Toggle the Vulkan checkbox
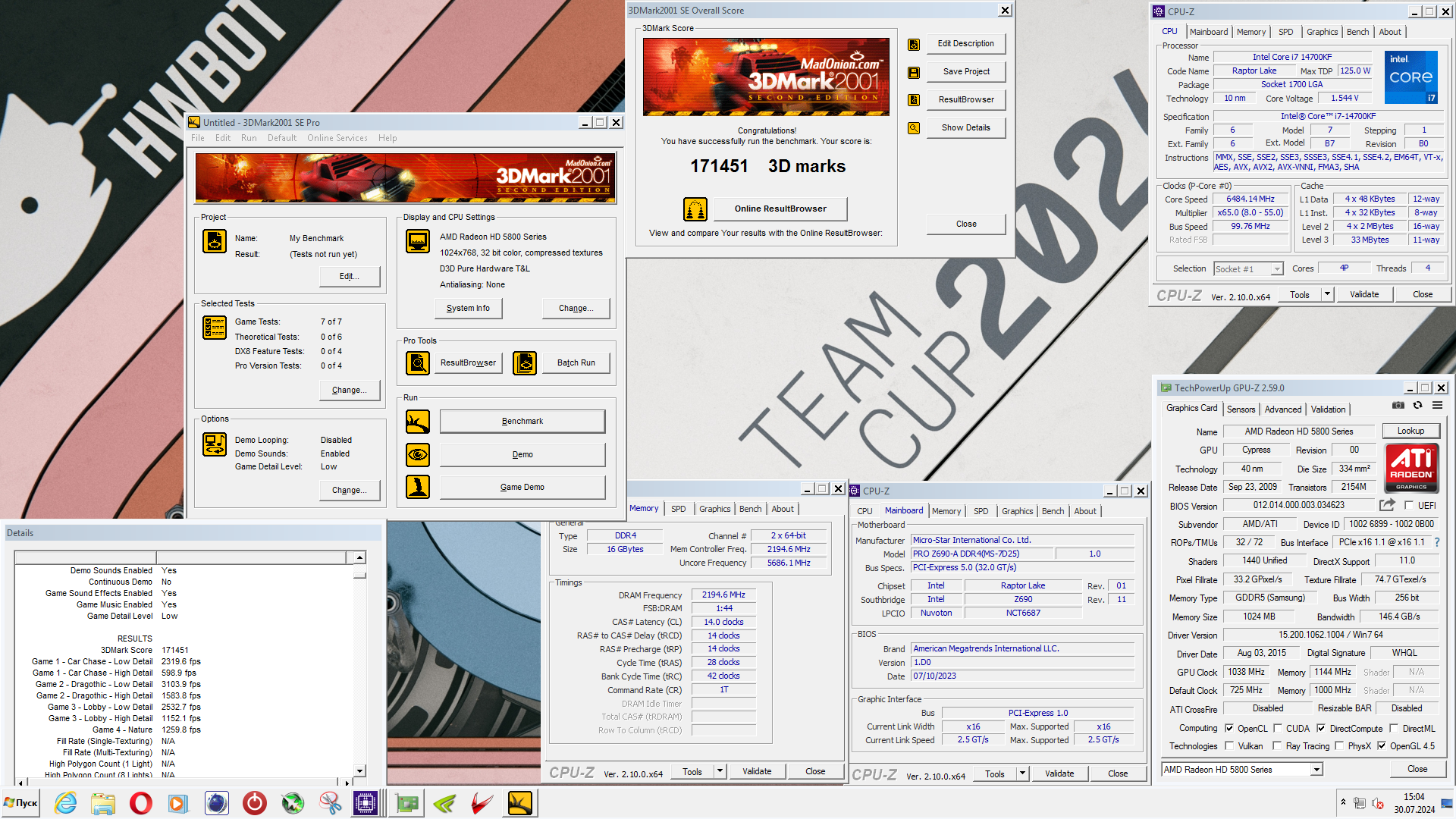1456x819 pixels. (1229, 746)
